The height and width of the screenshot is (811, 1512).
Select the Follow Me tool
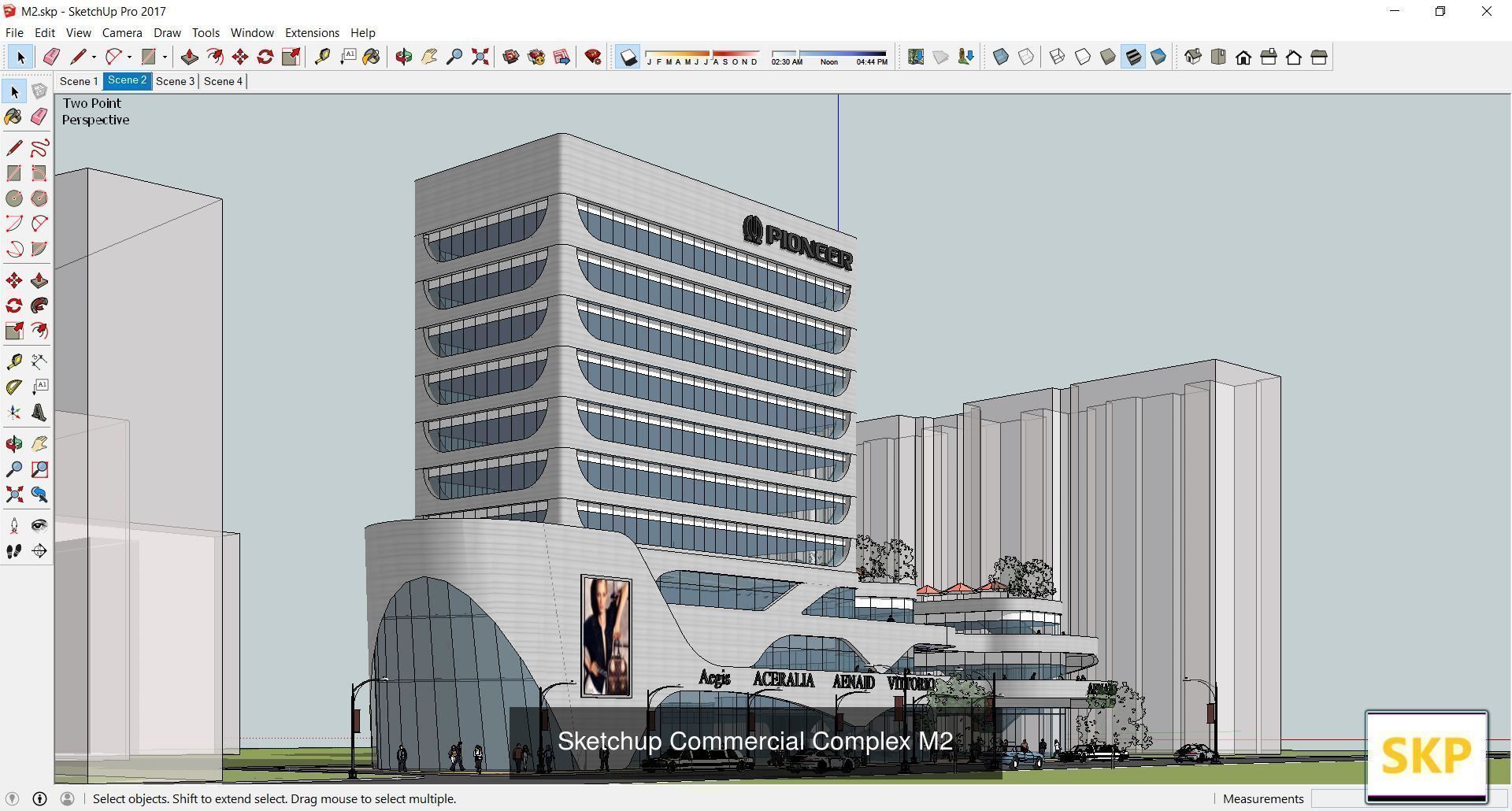click(39, 306)
